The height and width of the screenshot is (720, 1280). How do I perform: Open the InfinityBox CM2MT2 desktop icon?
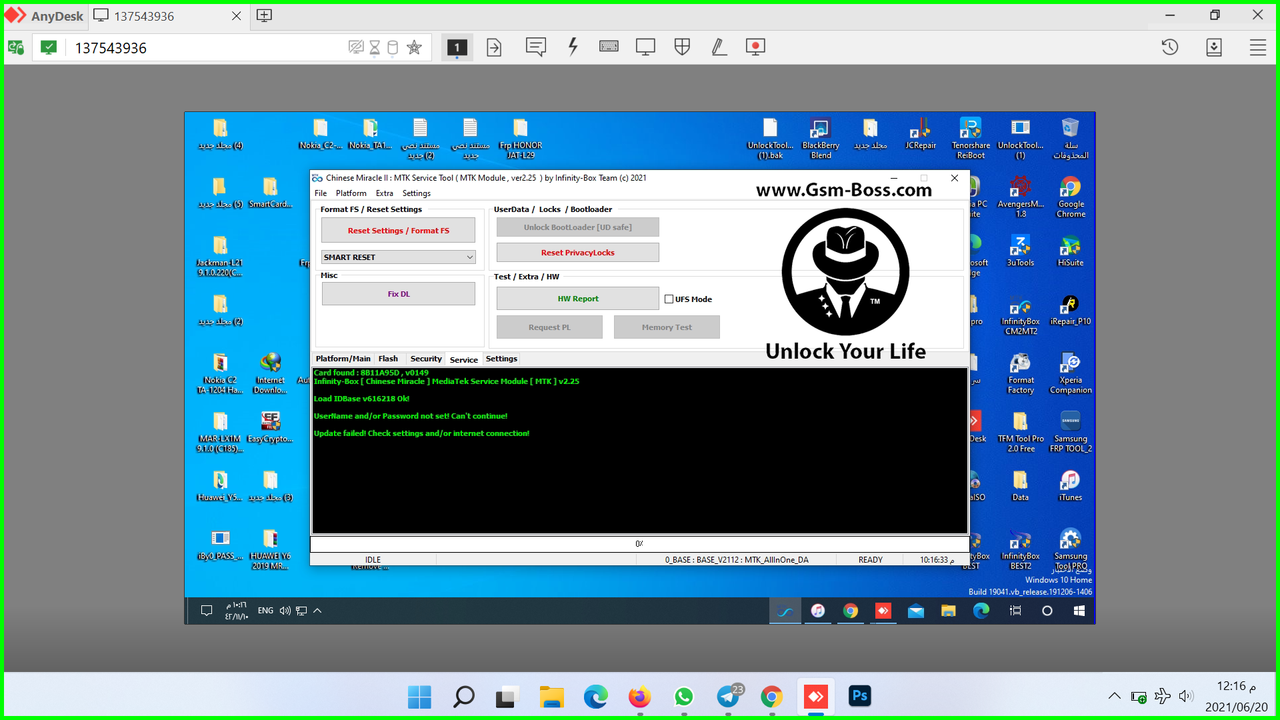coord(1020,316)
